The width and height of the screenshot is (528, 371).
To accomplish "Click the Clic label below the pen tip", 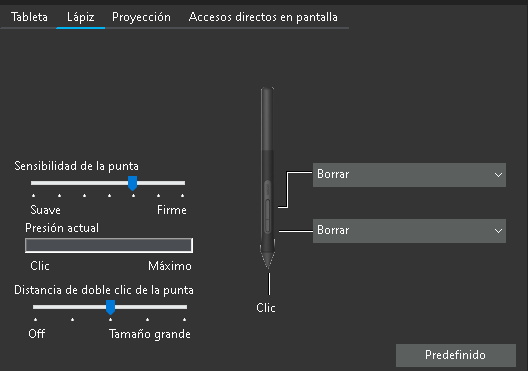I will [x=266, y=307].
